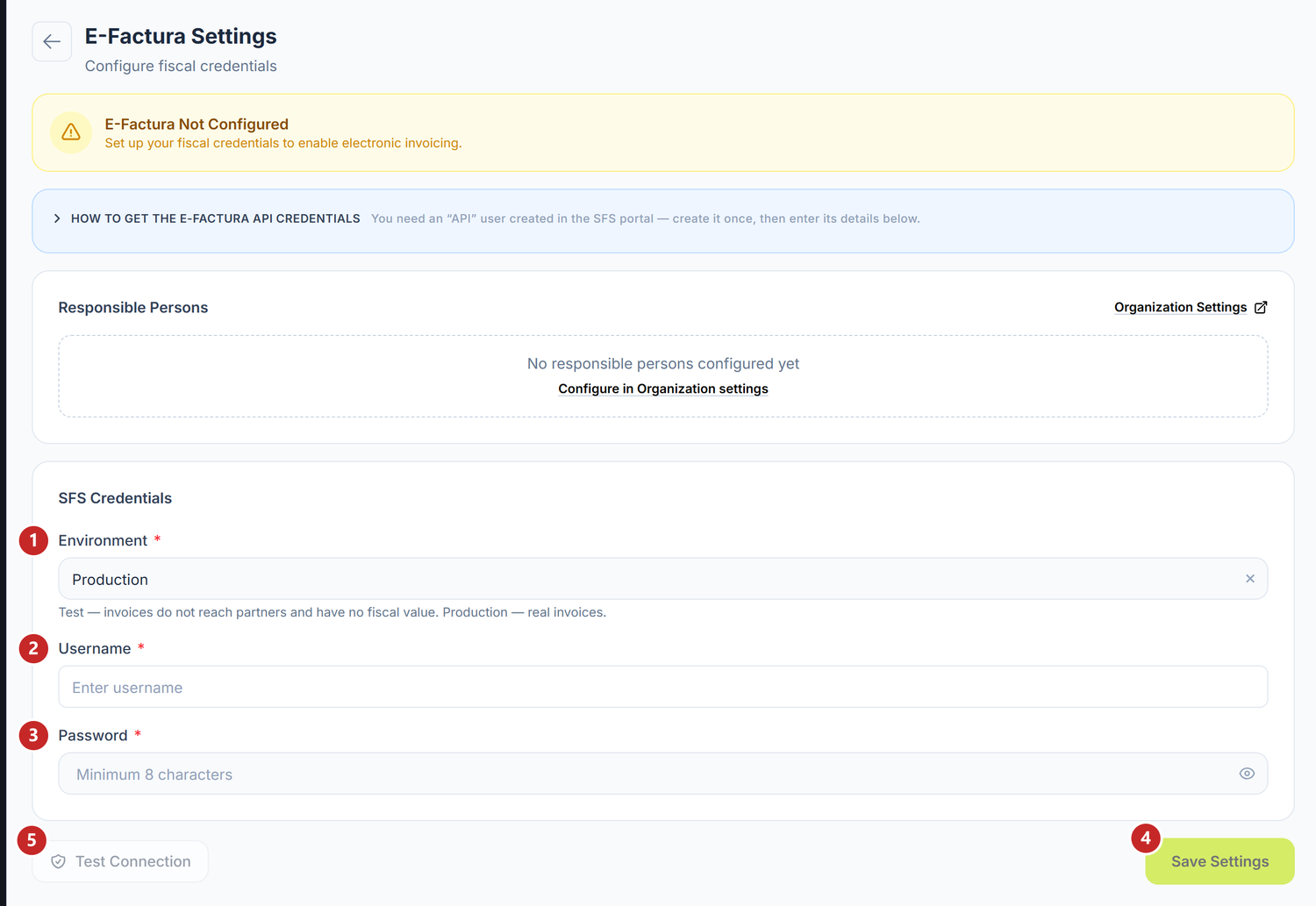The width and height of the screenshot is (1316, 906).
Task: Click Save Settings button
Action: (x=1219, y=861)
